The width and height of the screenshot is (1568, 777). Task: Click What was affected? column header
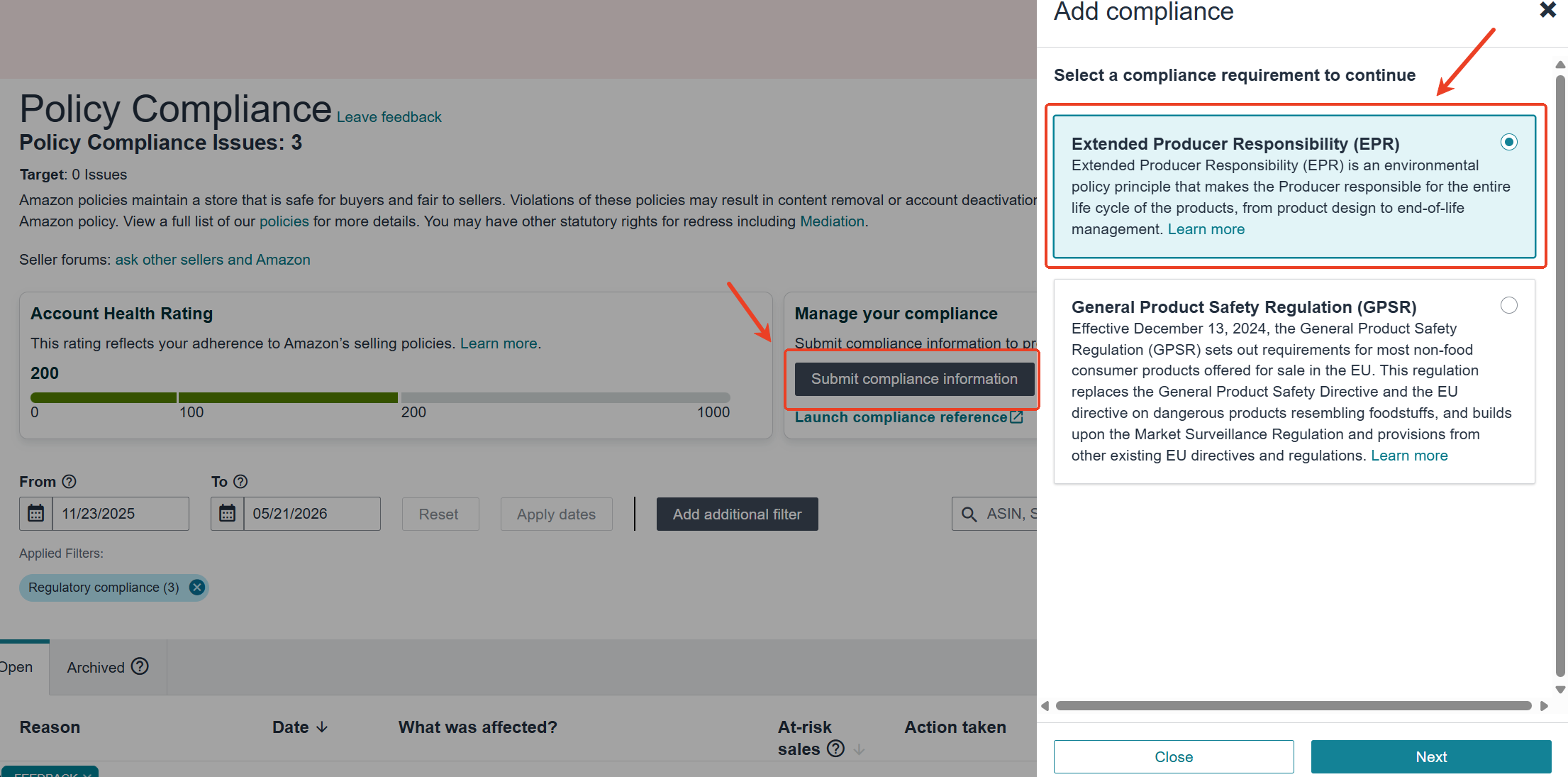(x=477, y=727)
